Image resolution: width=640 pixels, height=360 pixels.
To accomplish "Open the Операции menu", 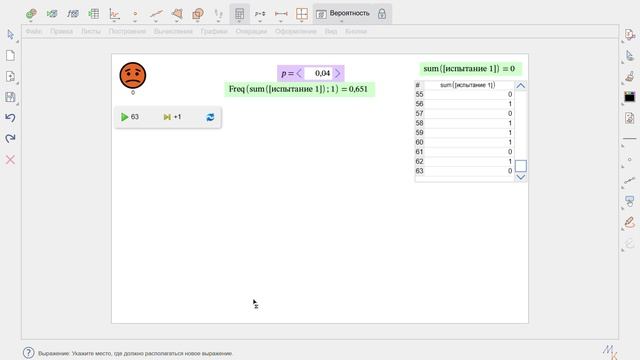I will click(251, 31).
